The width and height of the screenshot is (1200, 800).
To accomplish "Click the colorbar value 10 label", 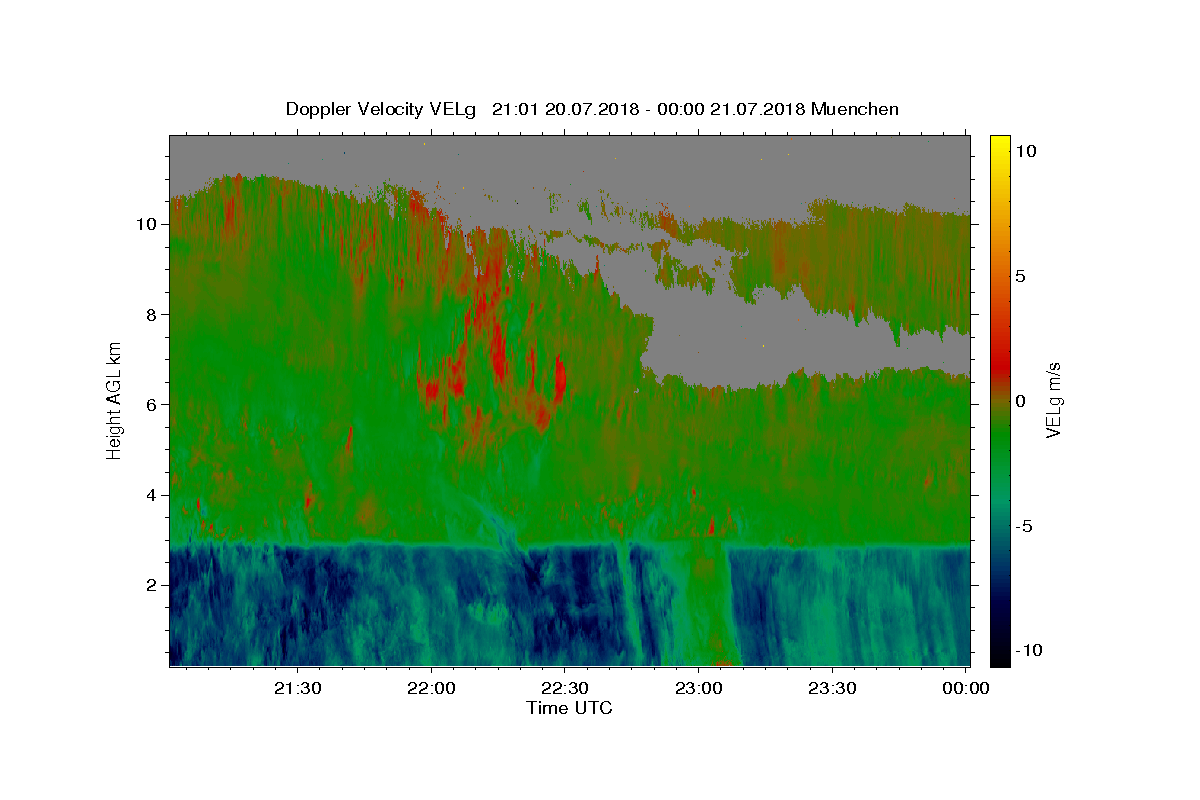I will tap(1027, 150).
